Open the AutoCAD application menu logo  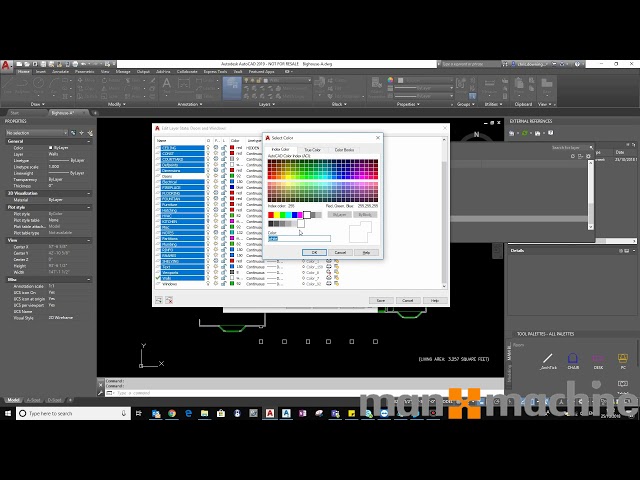(x=6, y=65)
